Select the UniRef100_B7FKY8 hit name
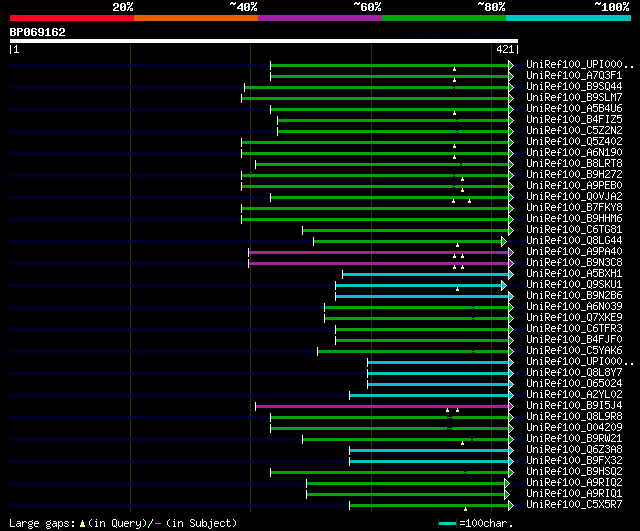 [x=574, y=208]
